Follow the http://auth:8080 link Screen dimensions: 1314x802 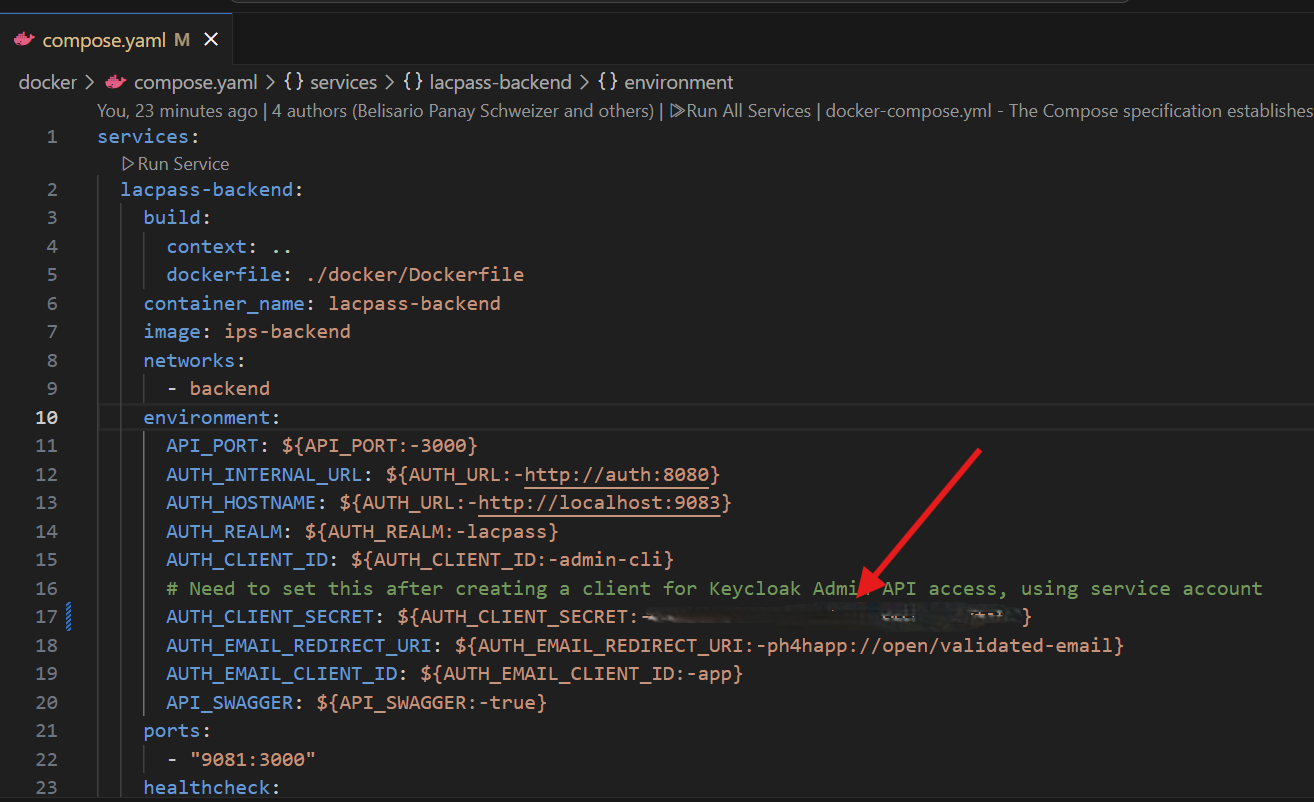[x=616, y=474]
